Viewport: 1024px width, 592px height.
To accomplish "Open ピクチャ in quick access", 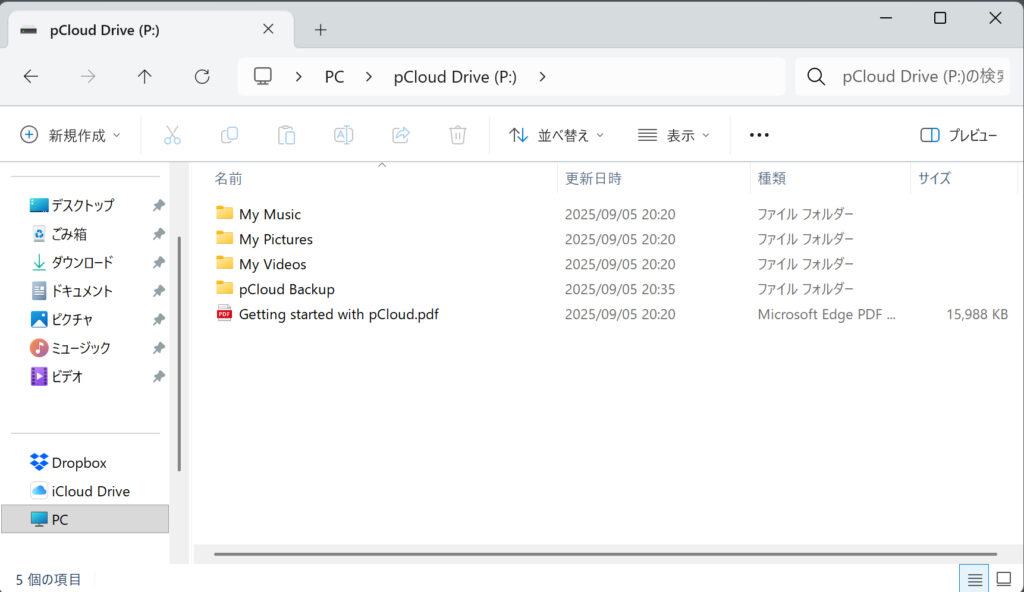I will coord(62,320).
